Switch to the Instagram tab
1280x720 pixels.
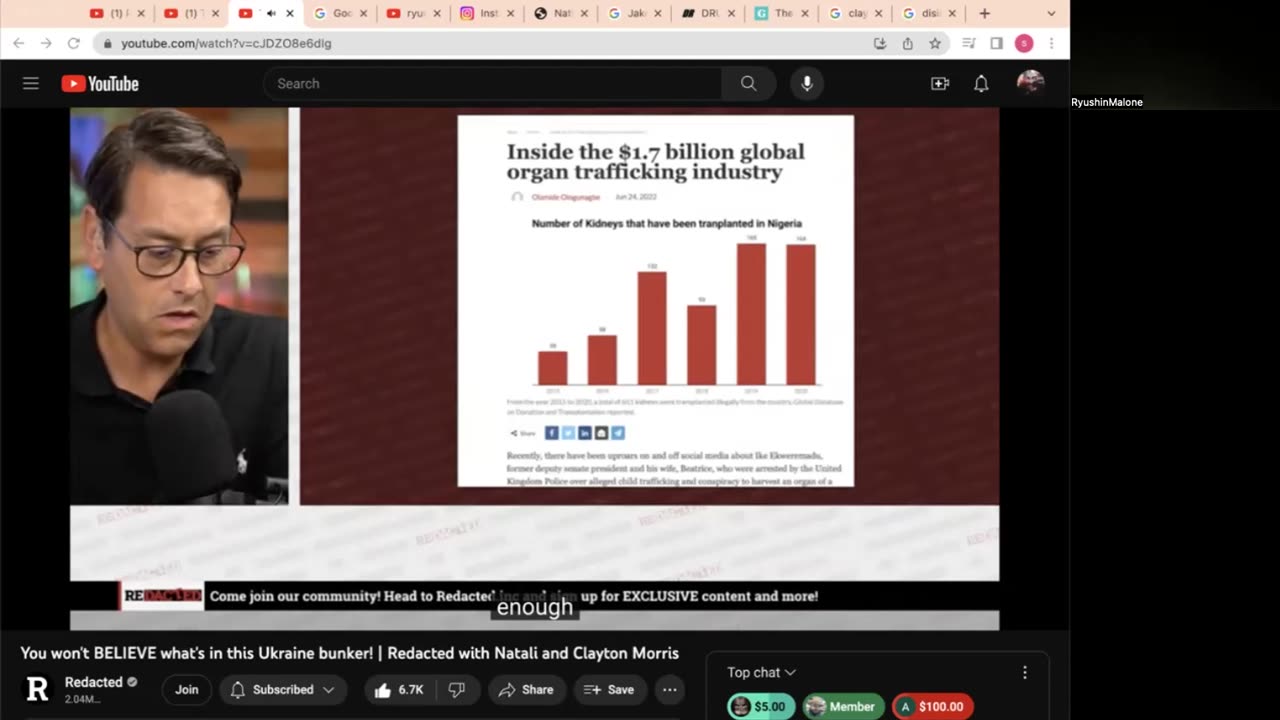487,13
